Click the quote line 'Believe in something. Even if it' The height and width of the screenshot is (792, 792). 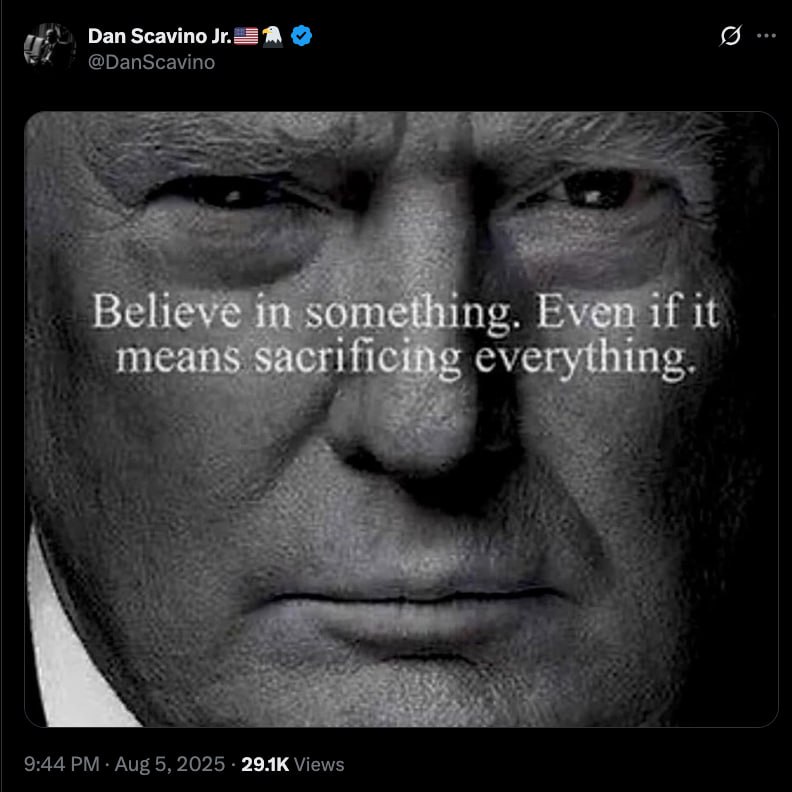406,313
